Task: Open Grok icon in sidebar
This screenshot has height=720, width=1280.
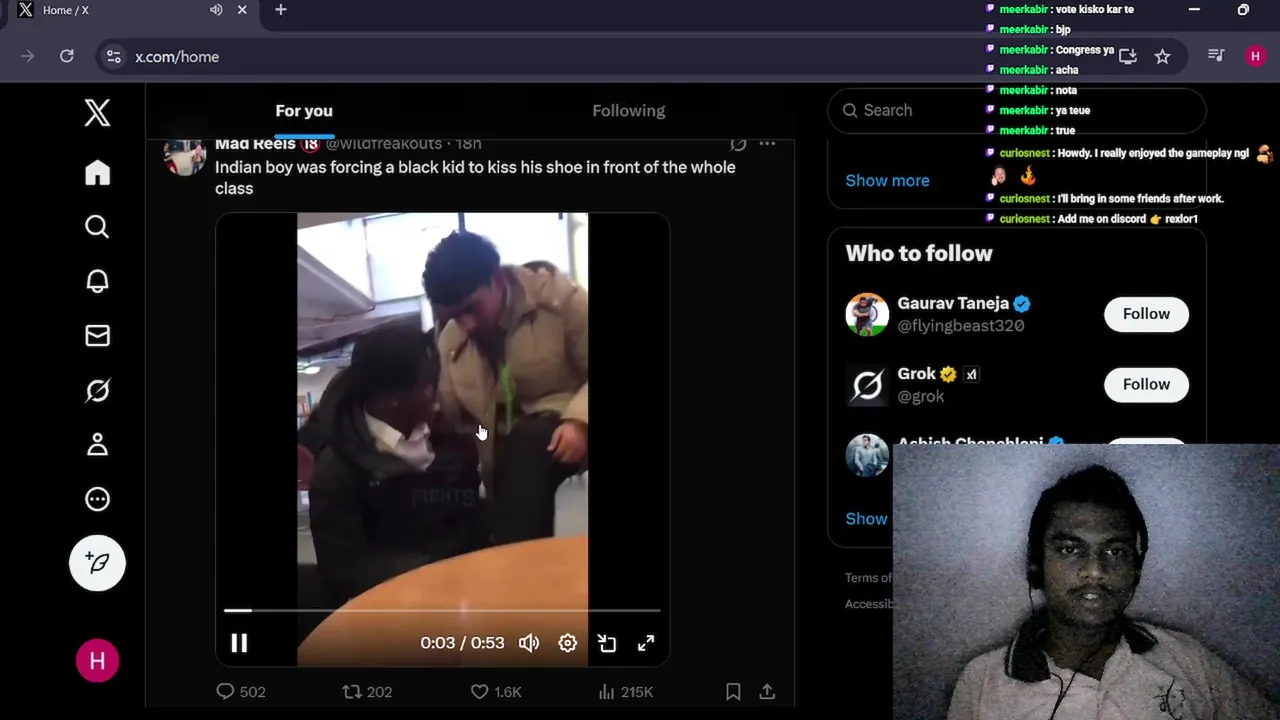Action: pos(97,390)
